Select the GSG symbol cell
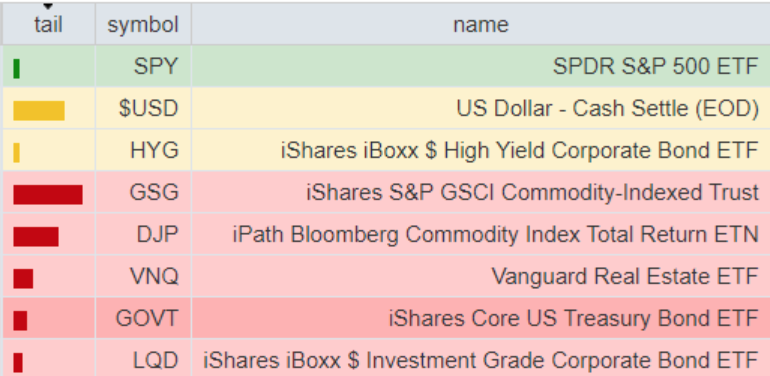The height and width of the screenshot is (376, 770). click(143, 192)
